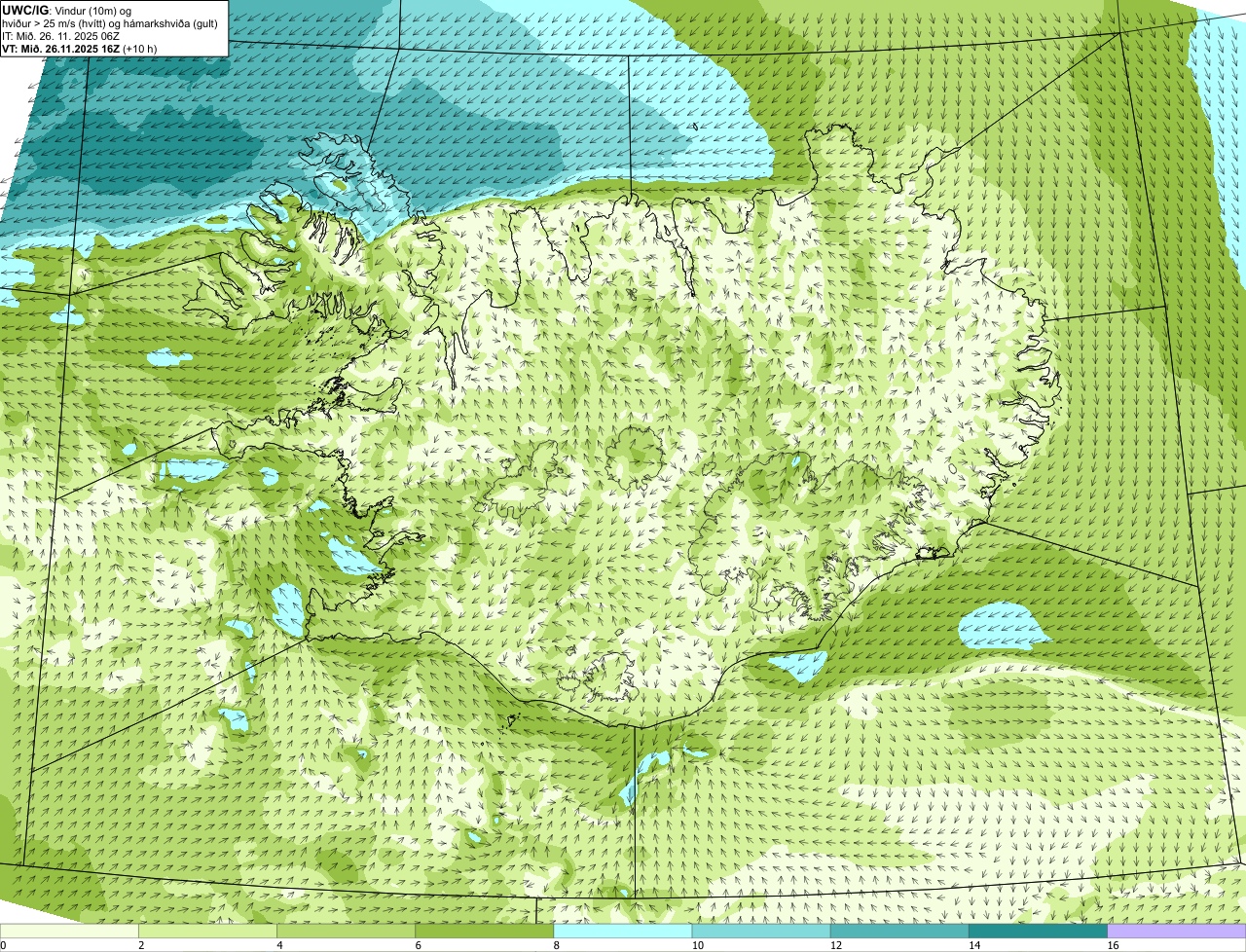Click the 6–8 m/s olive green legend swatch
Image resolution: width=1246 pixels, height=952 pixels.
[x=484, y=932]
